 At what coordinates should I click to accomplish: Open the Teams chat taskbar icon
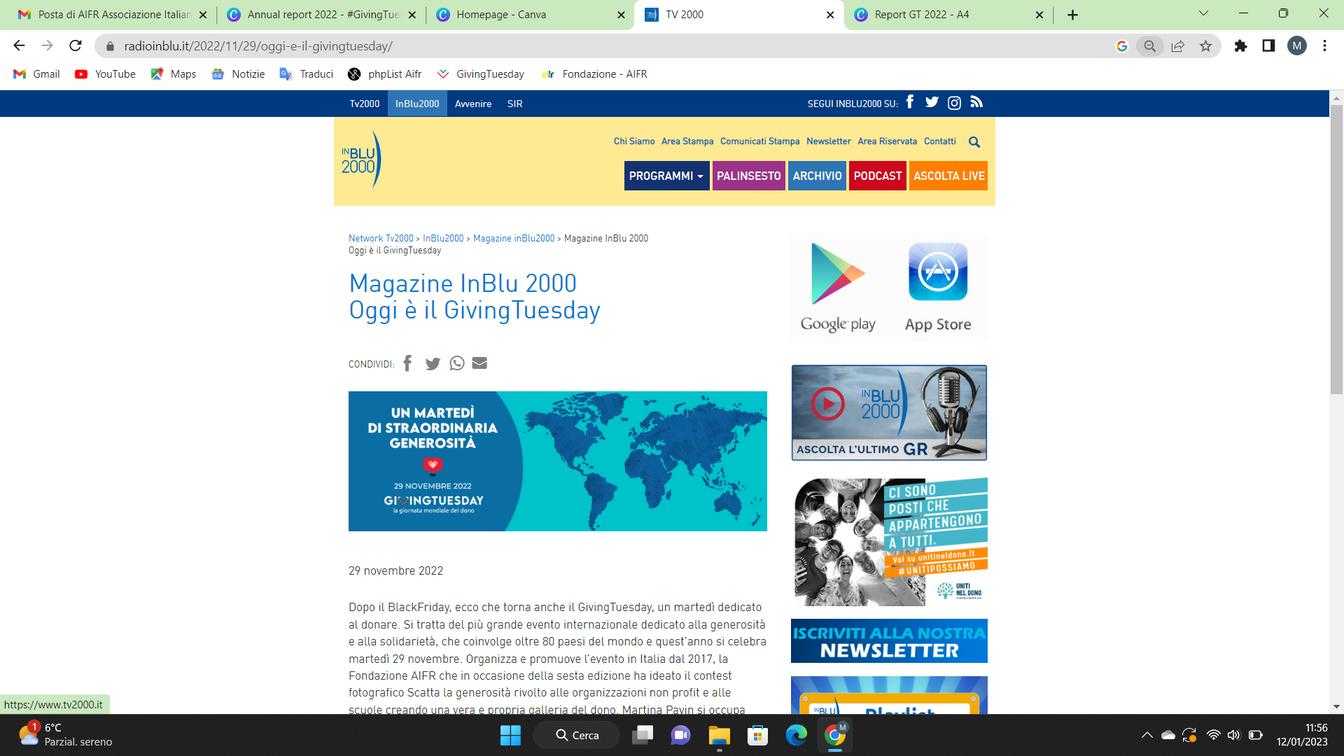(x=681, y=735)
